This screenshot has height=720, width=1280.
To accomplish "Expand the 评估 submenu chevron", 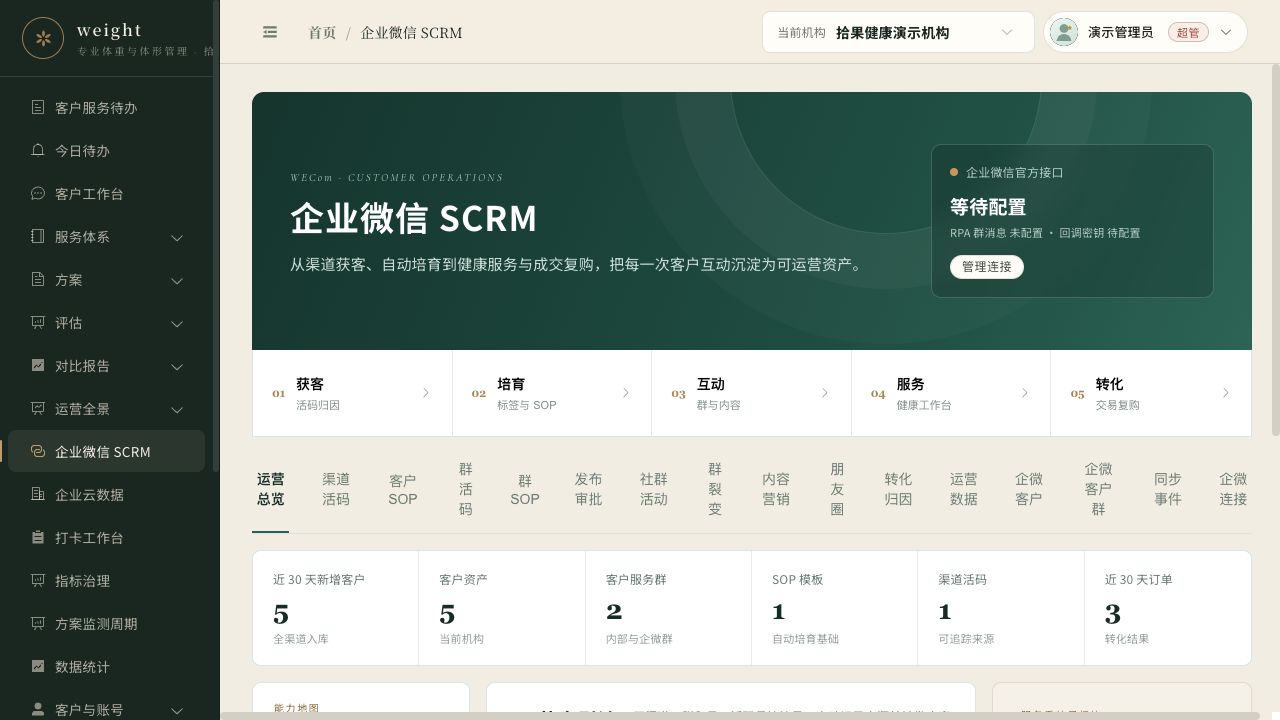I will (177, 323).
